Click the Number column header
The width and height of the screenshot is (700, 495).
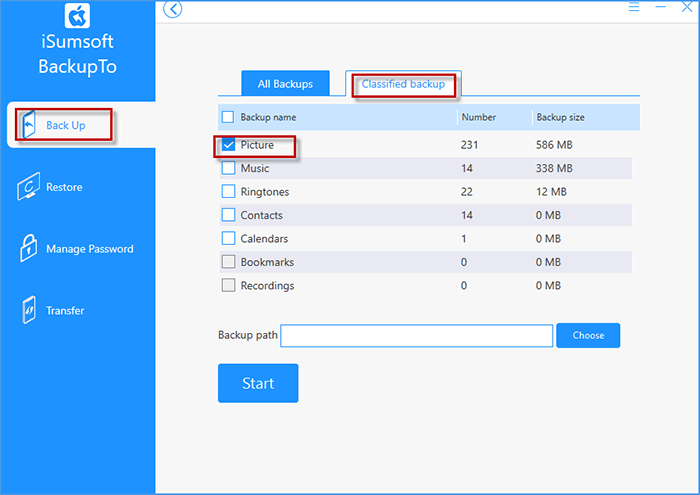coord(479,117)
